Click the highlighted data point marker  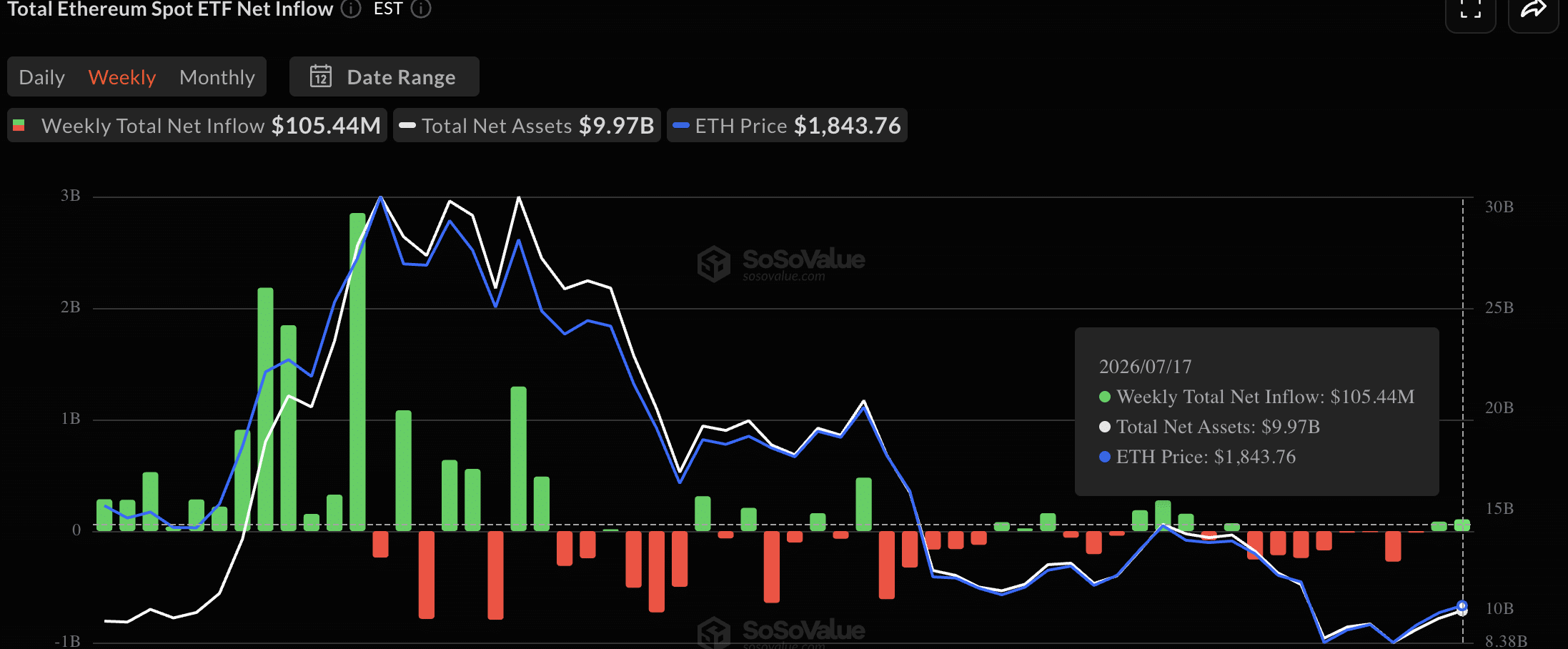(1462, 607)
